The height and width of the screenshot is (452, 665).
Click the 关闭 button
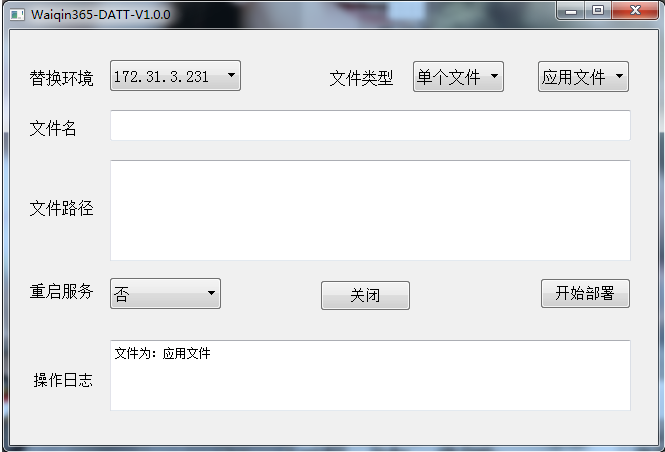pos(365,295)
